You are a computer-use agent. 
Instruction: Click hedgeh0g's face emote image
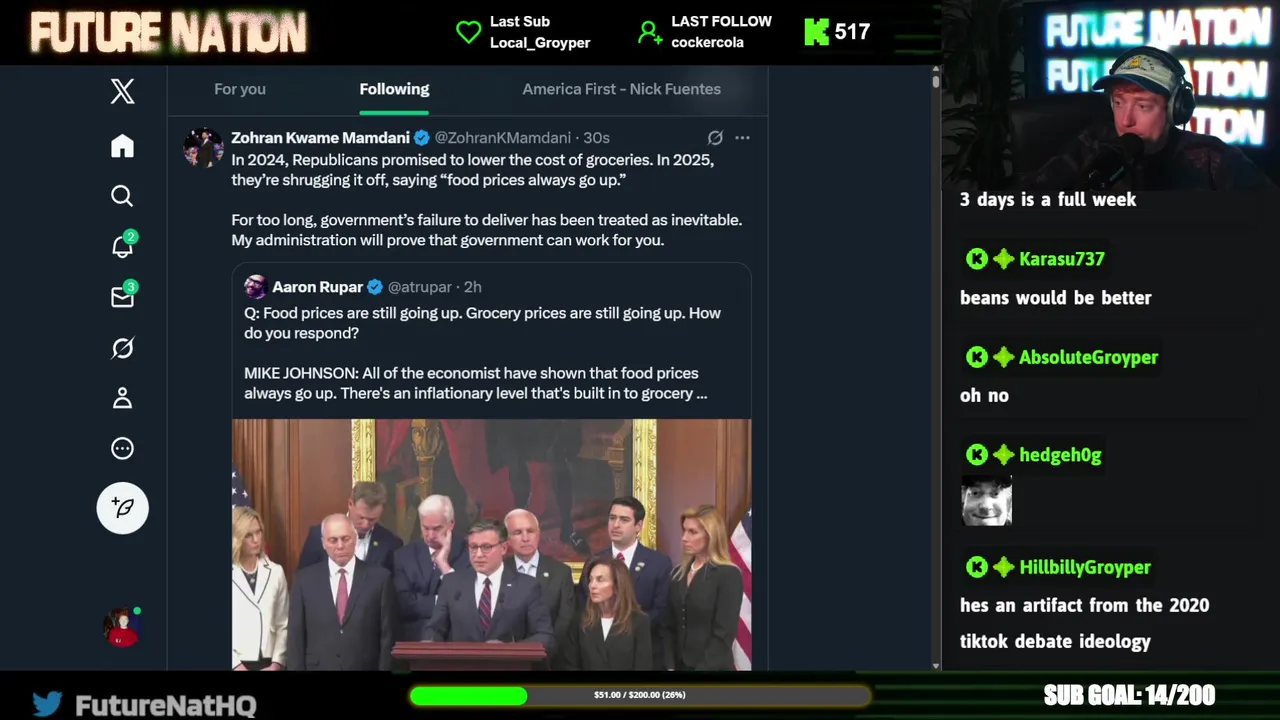tap(986, 500)
